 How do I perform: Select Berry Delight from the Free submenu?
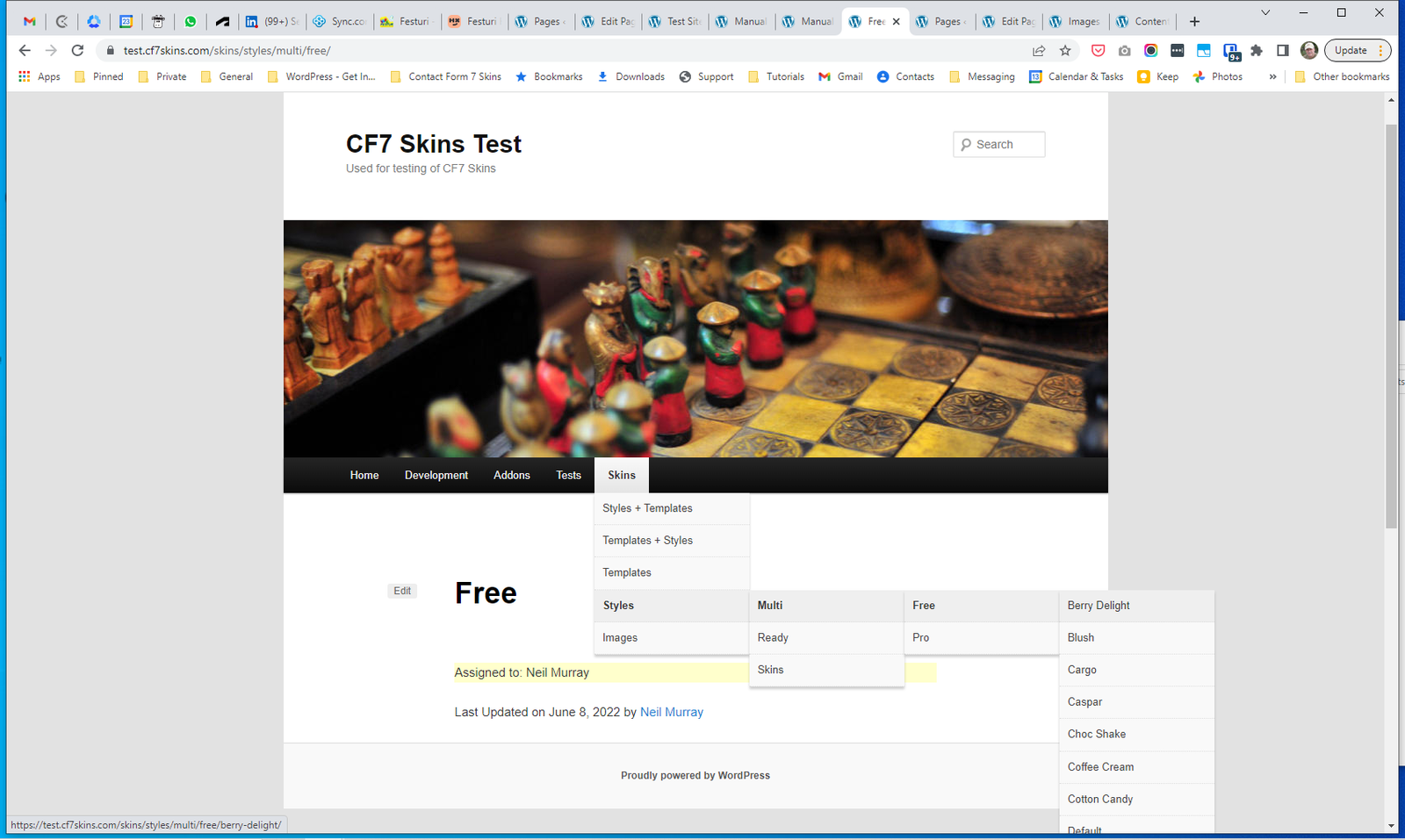coord(1099,606)
